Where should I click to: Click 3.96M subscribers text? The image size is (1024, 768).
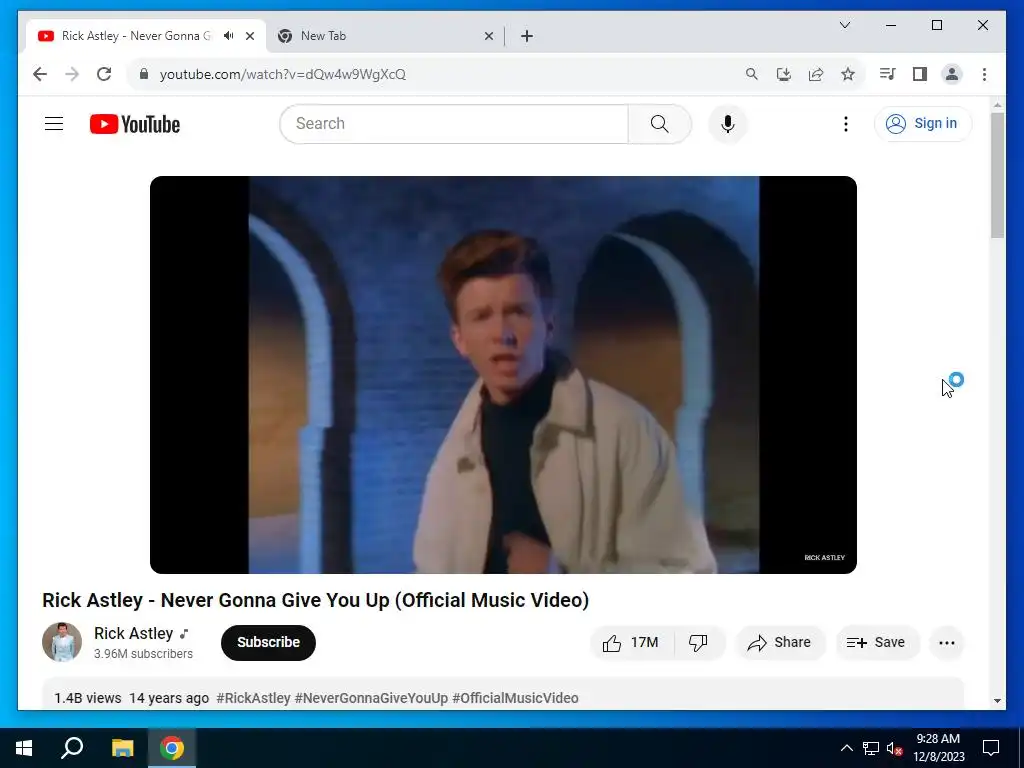point(143,654)
